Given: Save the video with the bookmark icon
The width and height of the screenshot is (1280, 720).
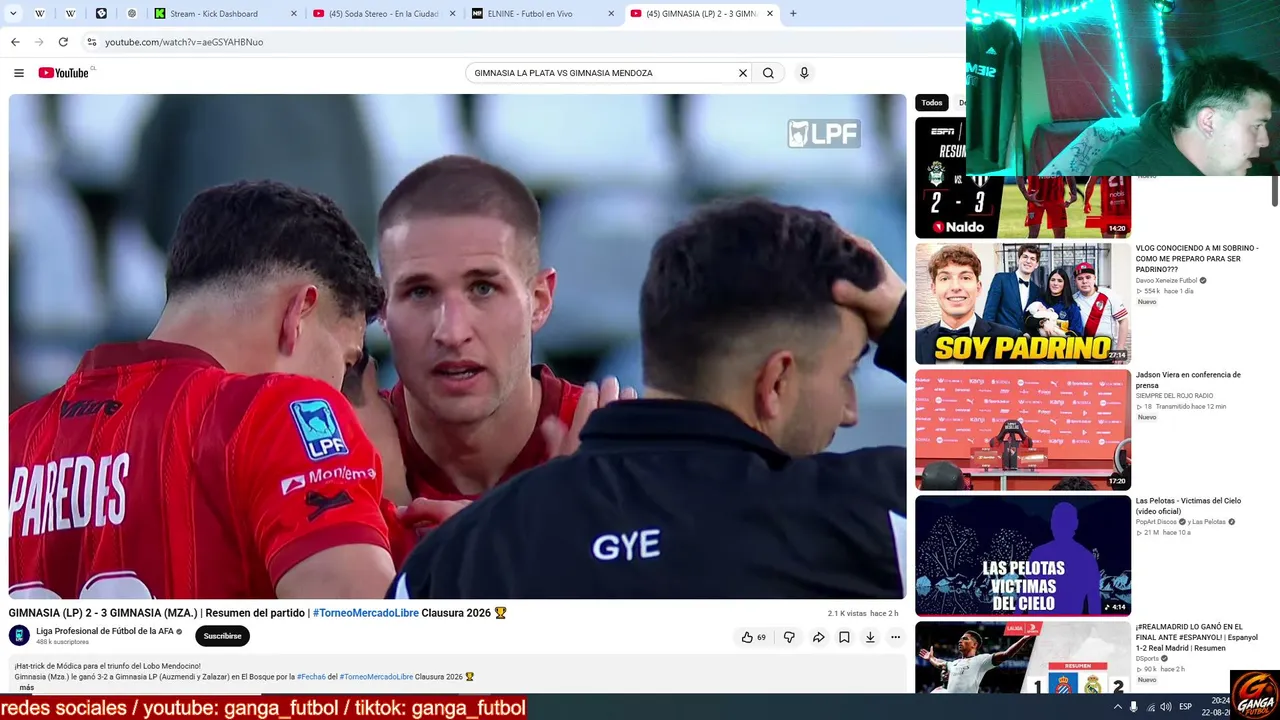Looking at the screenshot, I should click(x=844, y=637).
